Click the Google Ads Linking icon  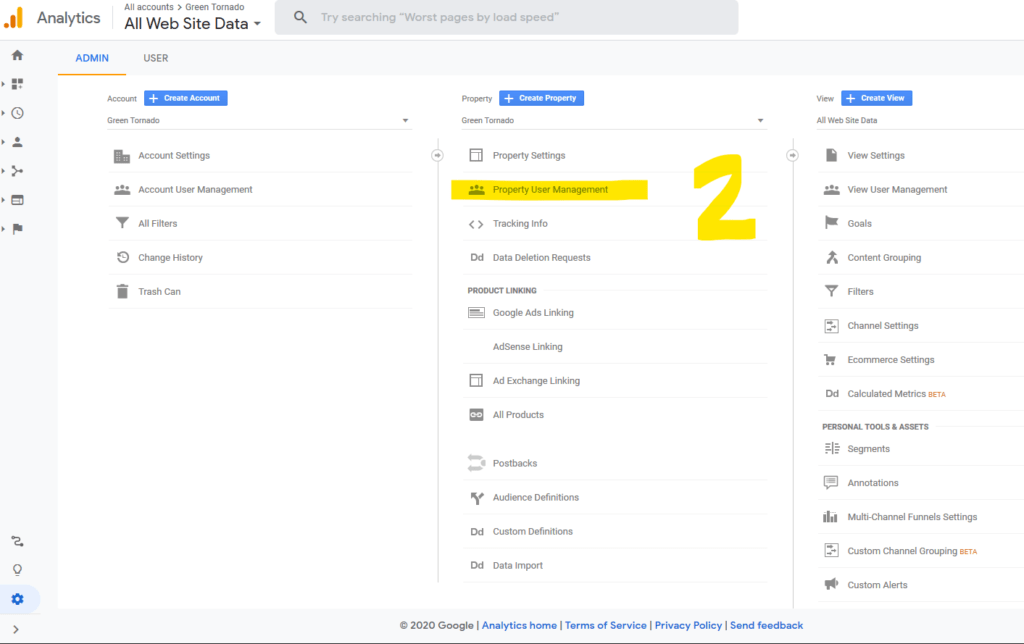pos(476,313)
